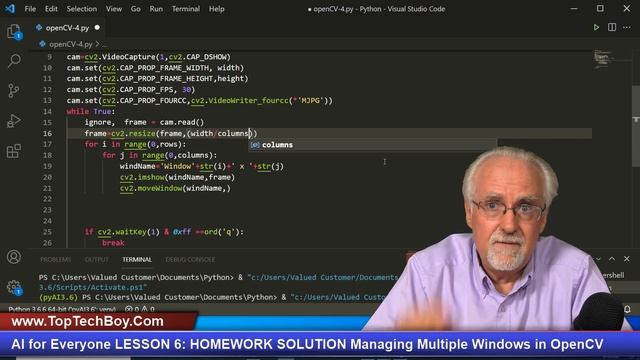
Task: Open the terminal shell selector dropdown
Action: pyautogui.click(x=598, y=259)
